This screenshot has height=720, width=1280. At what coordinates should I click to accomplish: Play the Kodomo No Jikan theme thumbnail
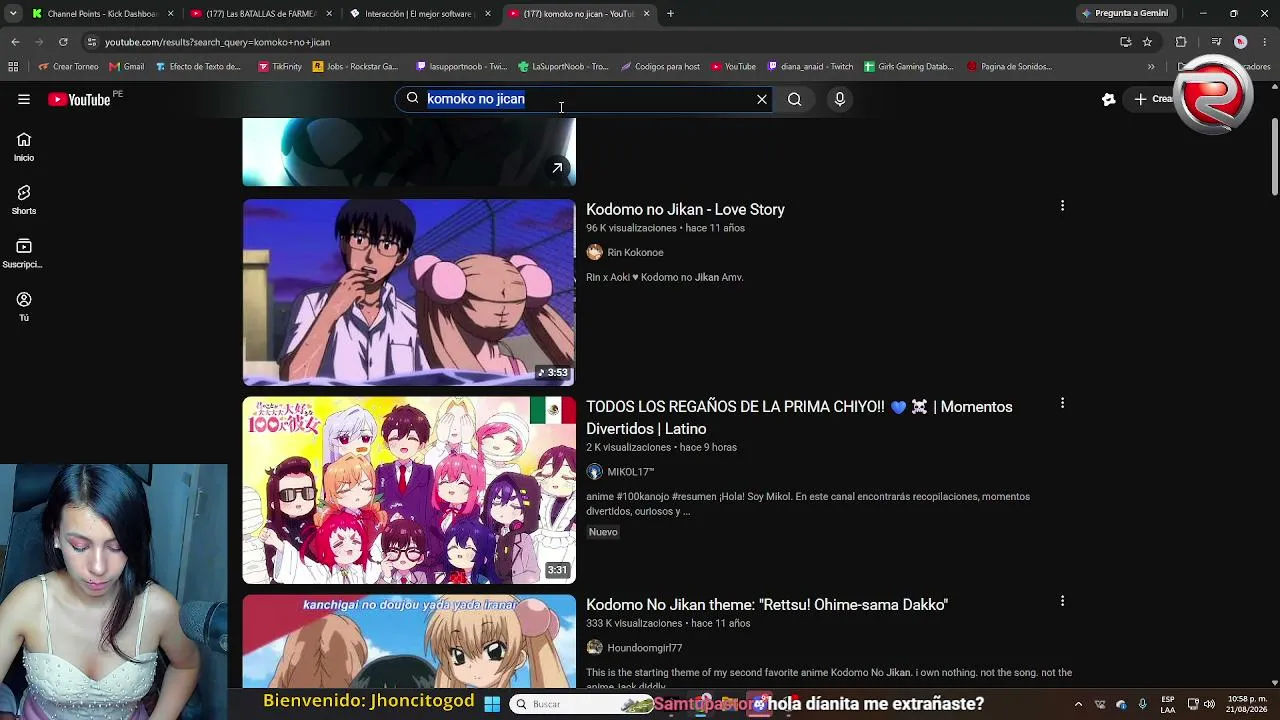(x=409, y=641)
